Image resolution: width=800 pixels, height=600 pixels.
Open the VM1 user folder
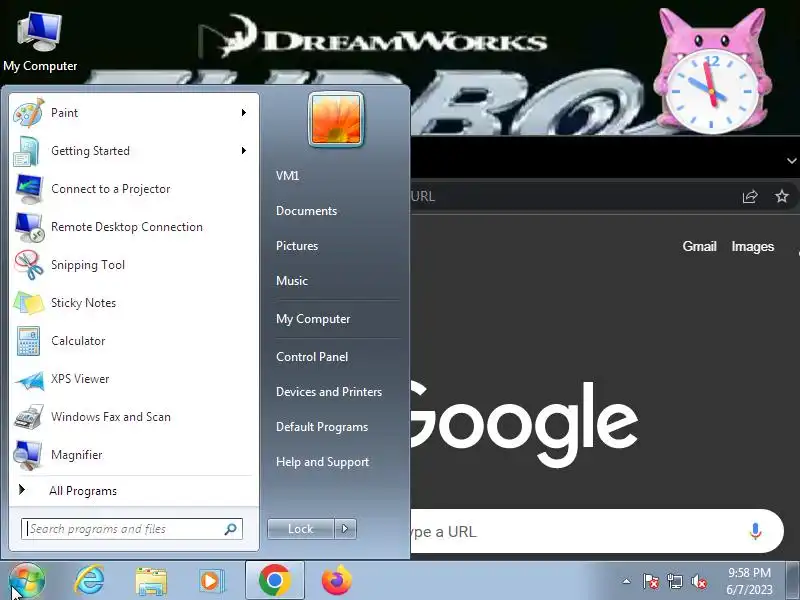[x=288, y=176]
